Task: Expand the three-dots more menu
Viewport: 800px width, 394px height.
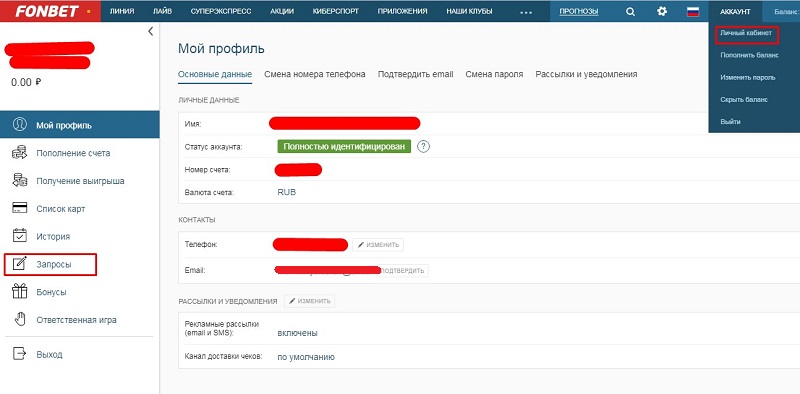Action: pos(525,12)
